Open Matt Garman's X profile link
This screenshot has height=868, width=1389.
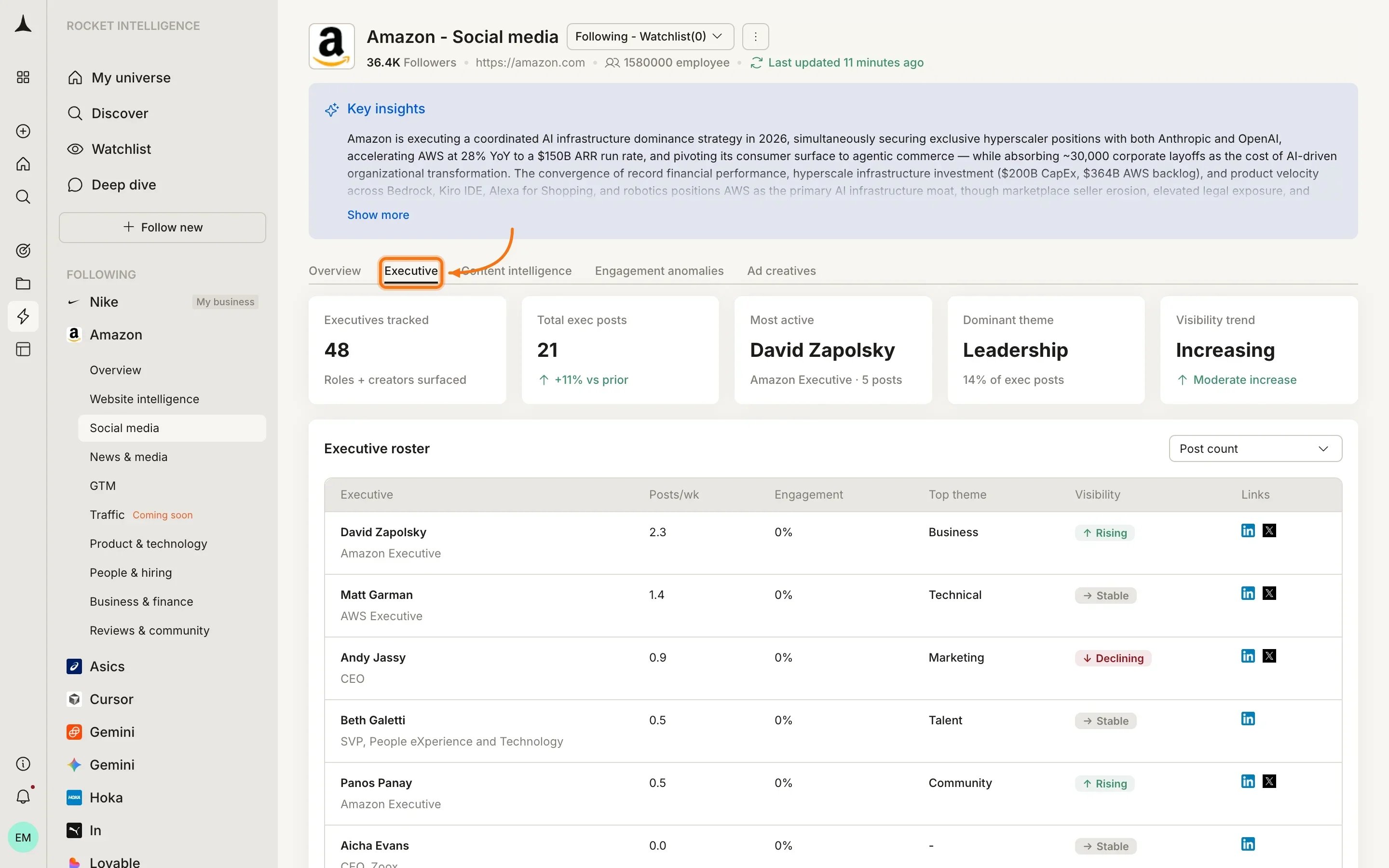[x=1269, y=593]
